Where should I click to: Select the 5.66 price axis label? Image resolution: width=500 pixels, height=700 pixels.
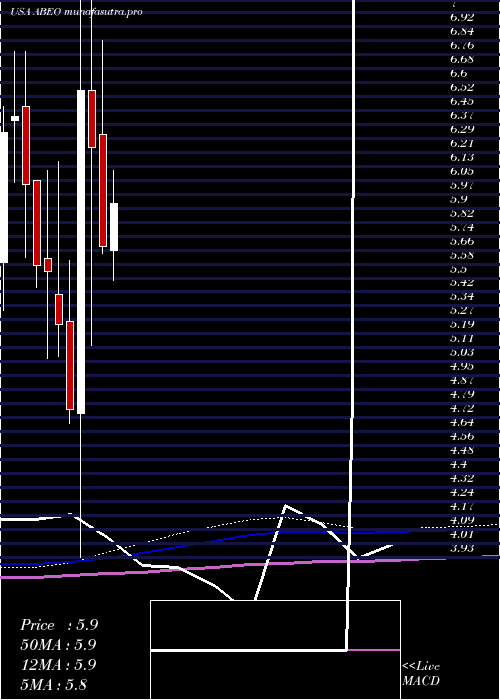coord(462,242)
